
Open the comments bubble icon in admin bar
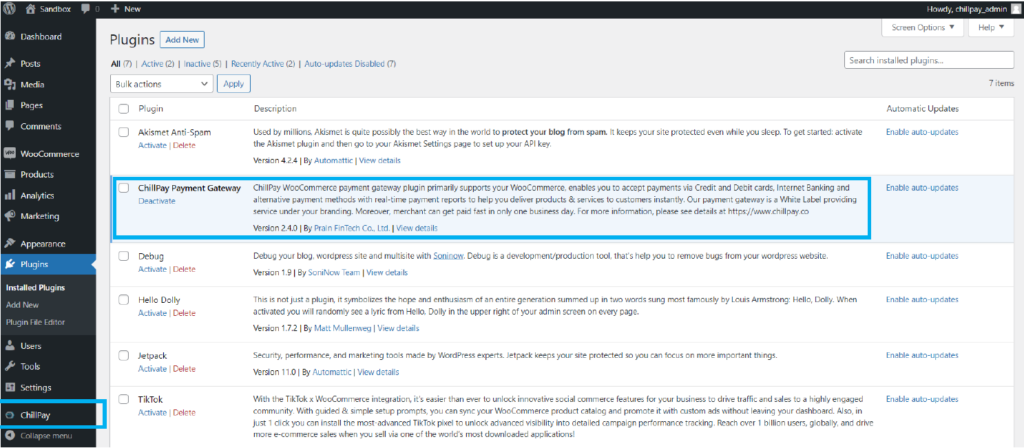86,9
